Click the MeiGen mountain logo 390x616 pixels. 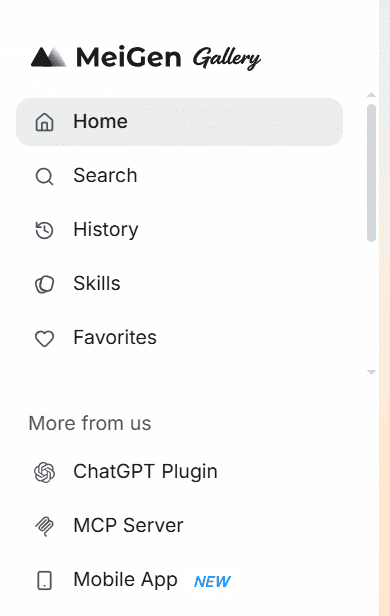[49, 57]
